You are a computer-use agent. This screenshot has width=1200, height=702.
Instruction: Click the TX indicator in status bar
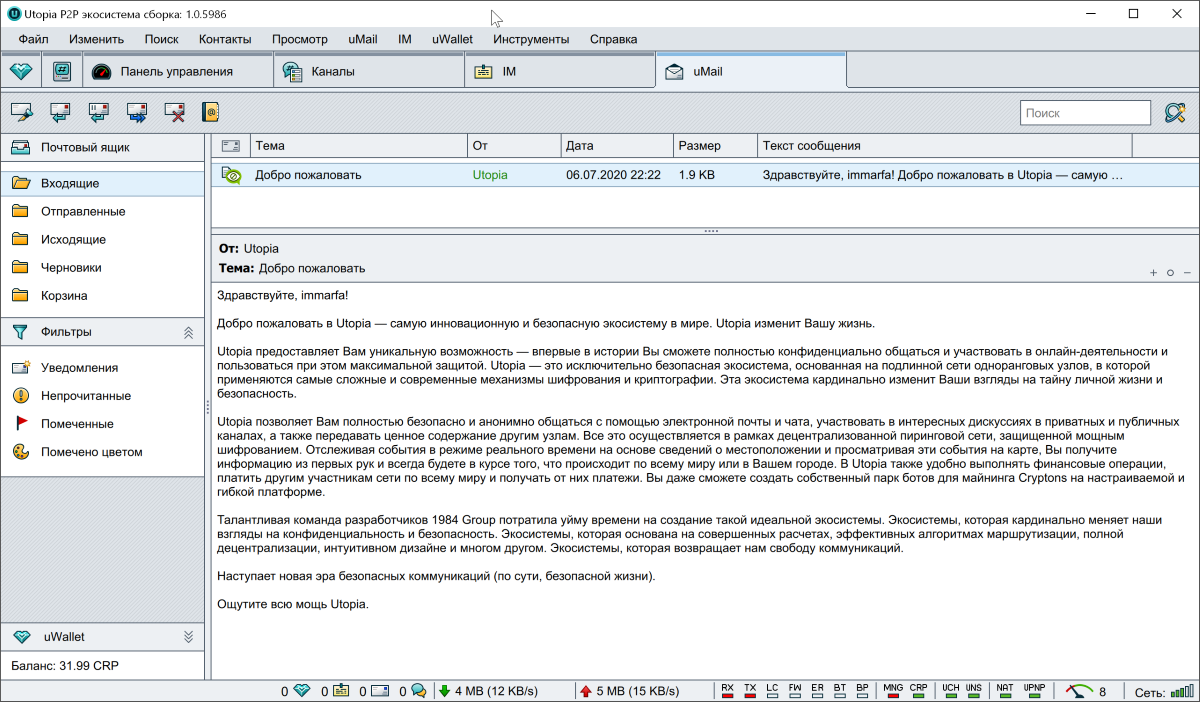[750, 691]
